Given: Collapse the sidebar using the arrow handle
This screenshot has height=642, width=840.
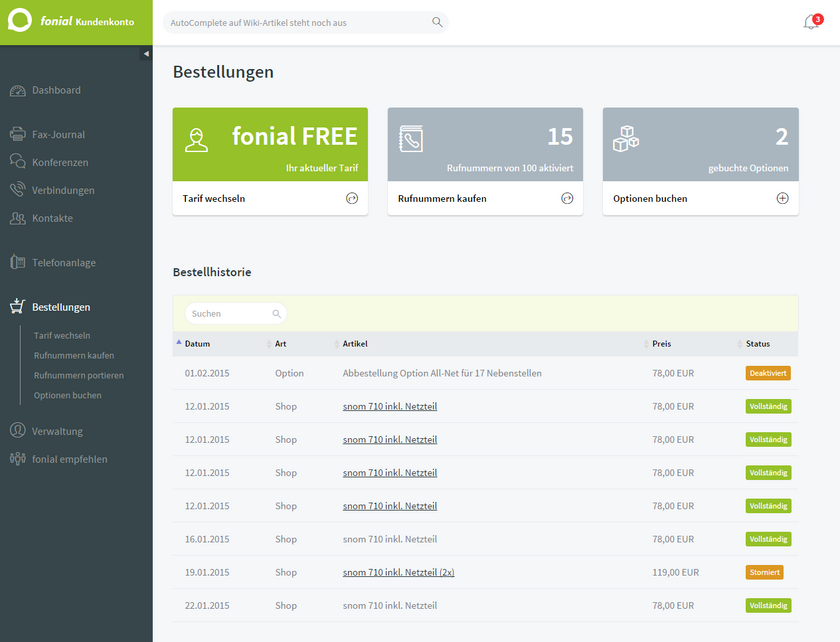Looking at the screenshot, I should 146,54.
